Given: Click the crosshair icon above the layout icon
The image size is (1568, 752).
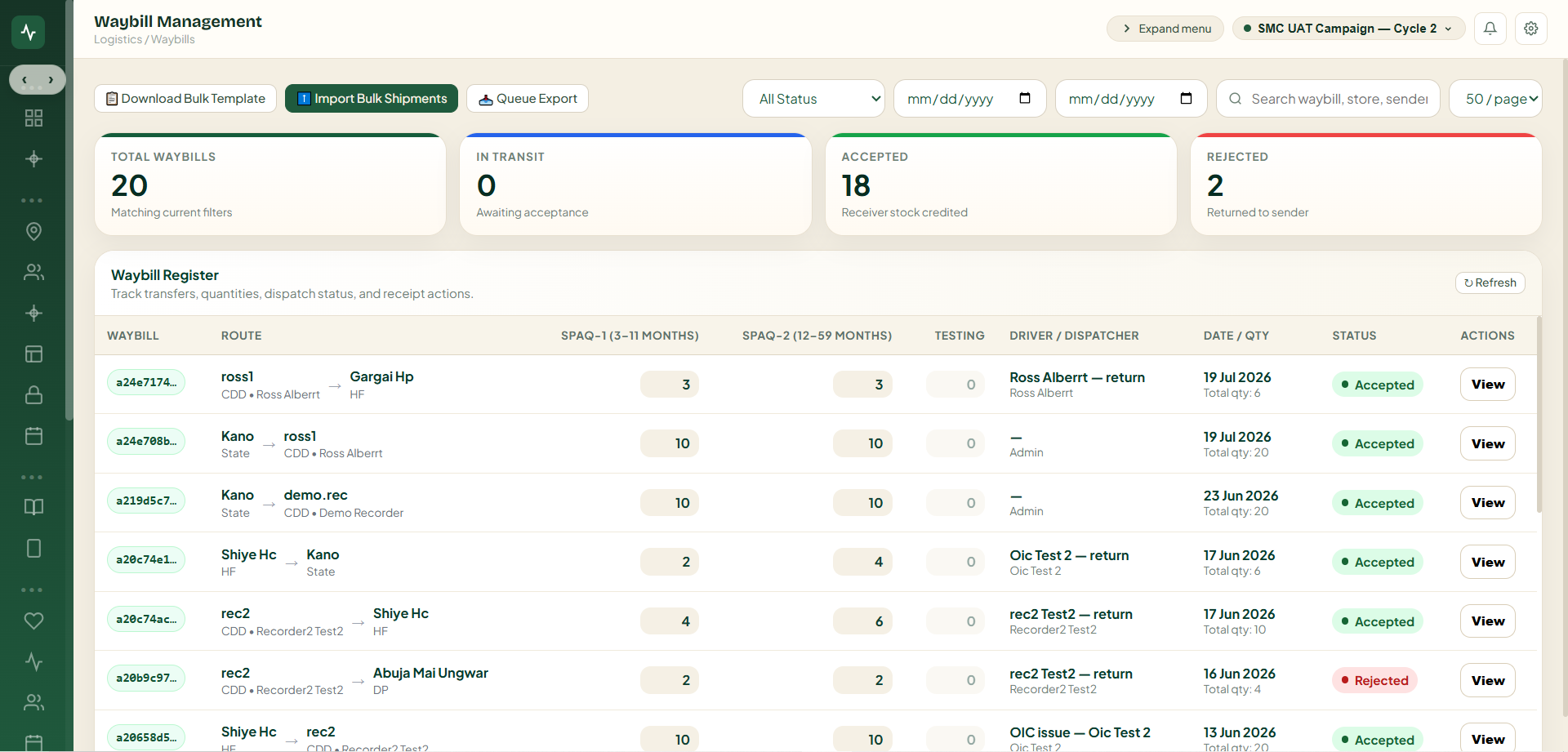Looking at the screenshot, I should tap(33, 314).
